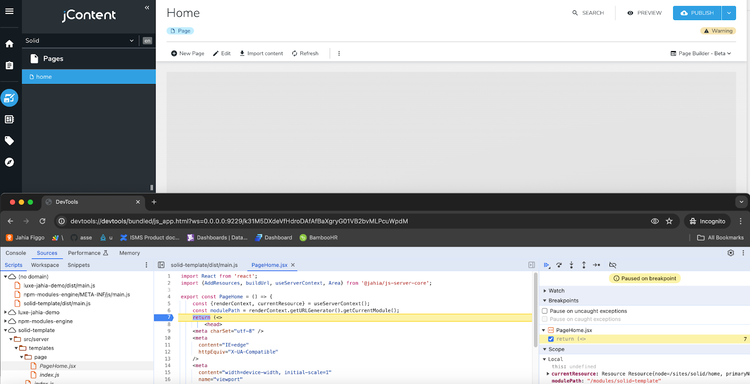Select the Snippets sub-tab in Sources
Viewport: 750px width, 384px height.
click(78, 265)
